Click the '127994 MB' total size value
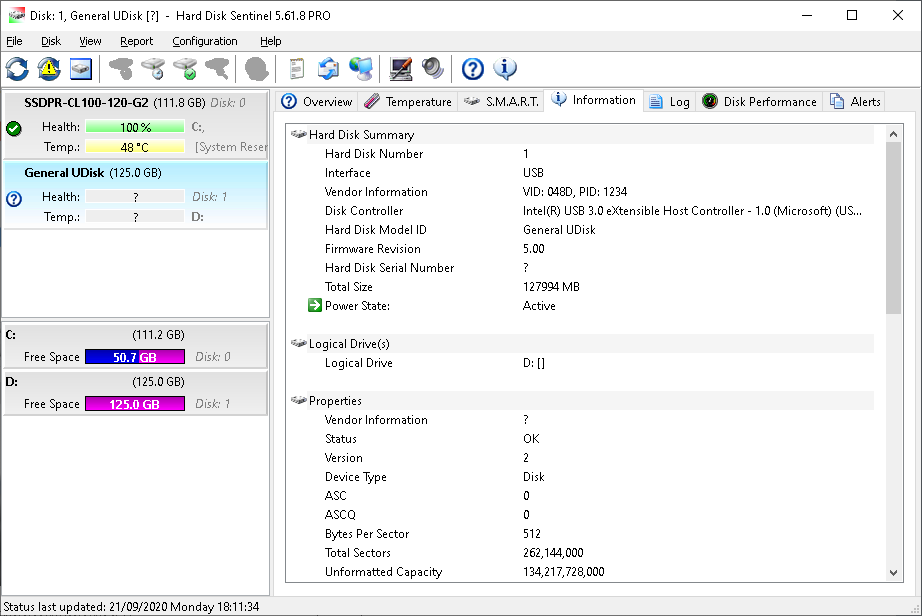Viewport: 922px width, 616px height. coord(551,287)
